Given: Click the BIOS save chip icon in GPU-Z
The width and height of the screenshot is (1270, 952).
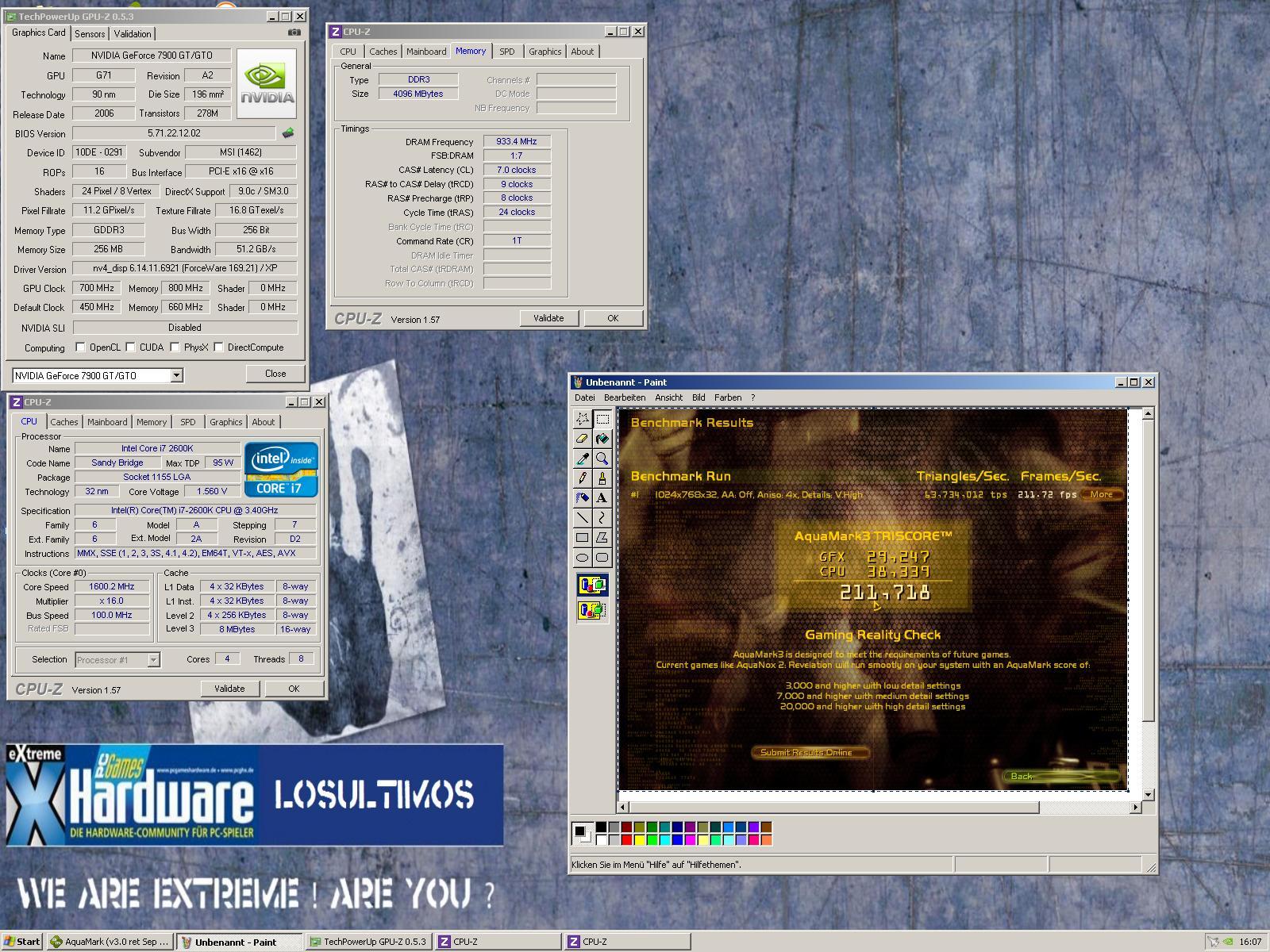Looking at the screenshot, I should (x=287, y=133).
